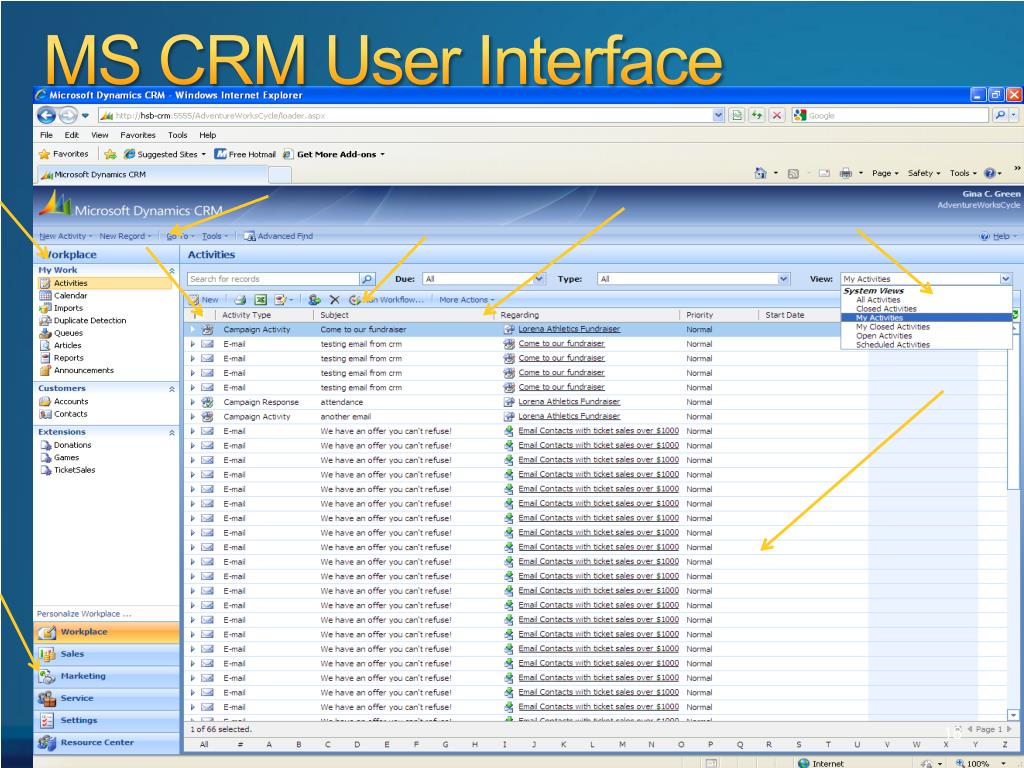Click the Advanced Find button
This screenshot has height=768, width=1024.
[278, 236]
